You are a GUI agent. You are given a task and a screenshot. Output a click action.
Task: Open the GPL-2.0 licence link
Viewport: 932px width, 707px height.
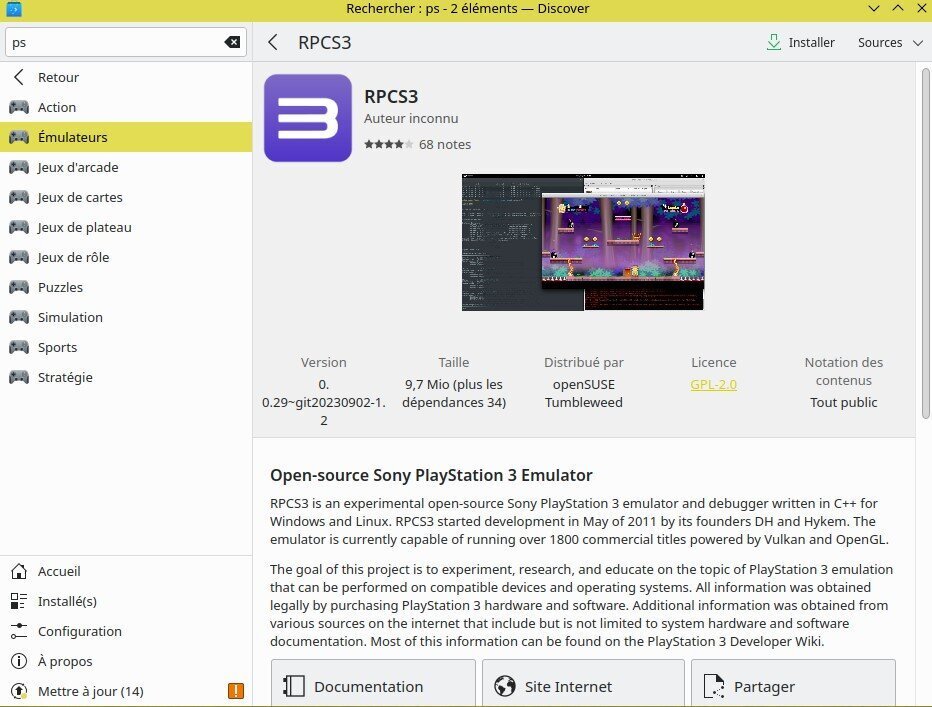[713, 384]
